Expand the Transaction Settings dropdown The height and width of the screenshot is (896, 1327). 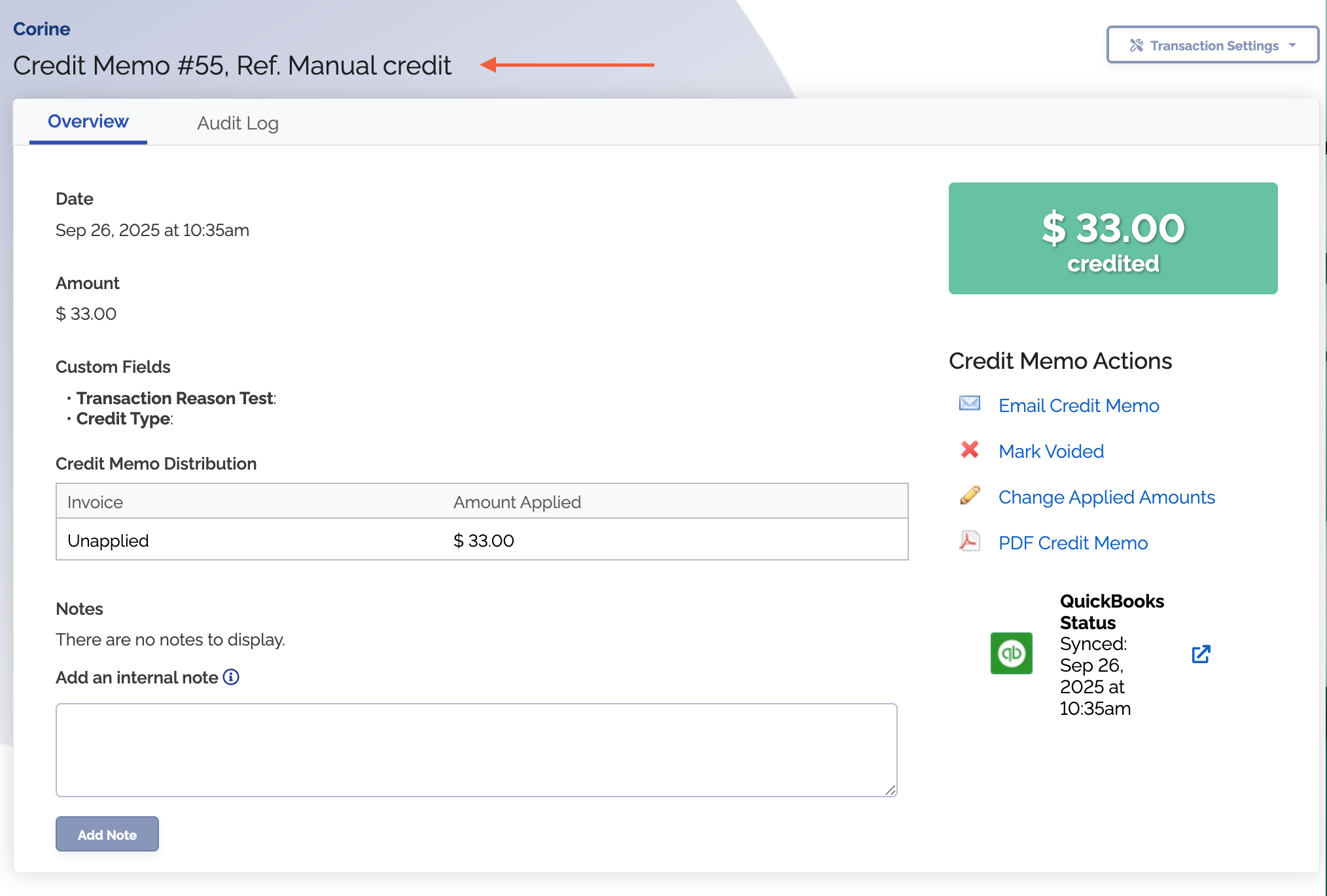[1212, 45]
